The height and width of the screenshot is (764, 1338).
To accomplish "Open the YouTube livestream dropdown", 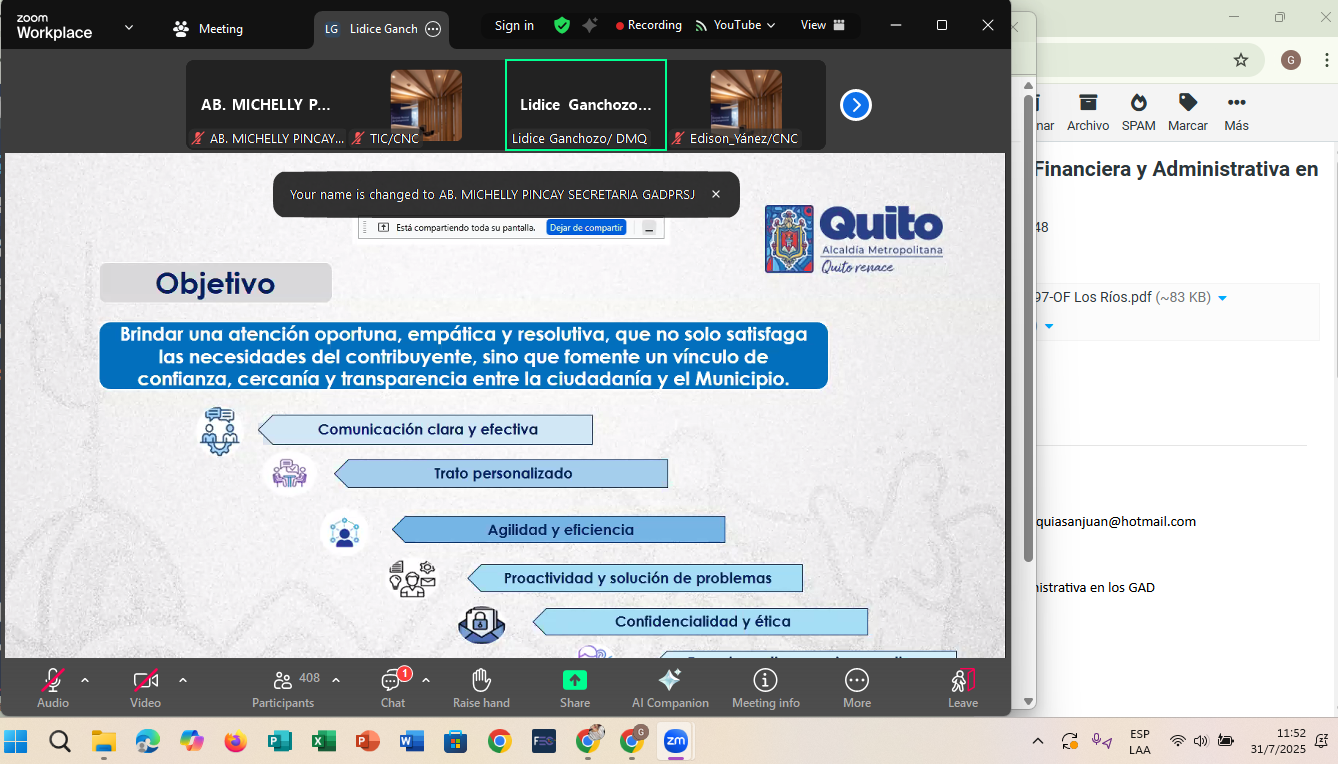I will click(736, 25).
